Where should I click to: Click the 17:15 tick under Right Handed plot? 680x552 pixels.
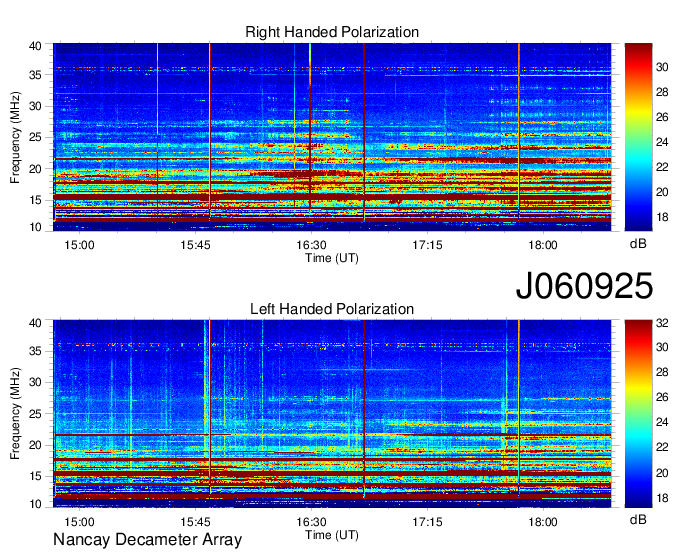(427, 245)
